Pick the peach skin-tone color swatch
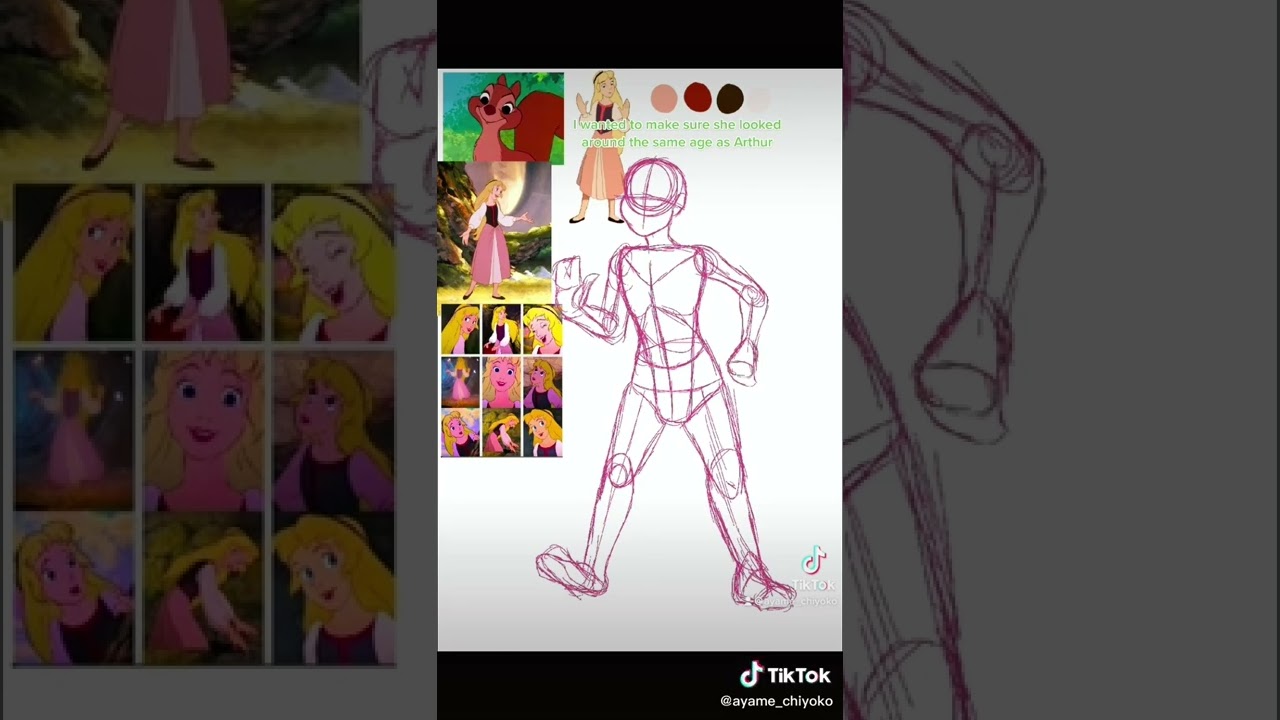The image size is (1280, 720). point(664,98)
